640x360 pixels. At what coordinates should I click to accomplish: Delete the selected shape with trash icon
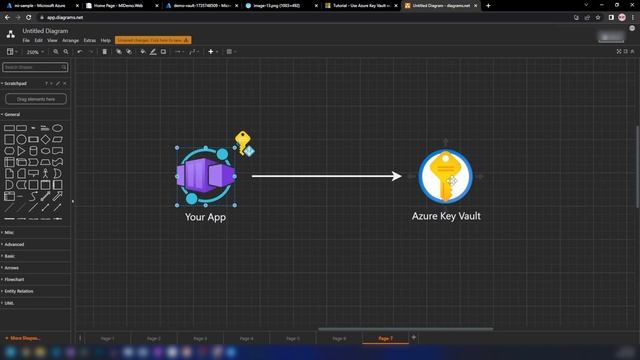(104, 52)
